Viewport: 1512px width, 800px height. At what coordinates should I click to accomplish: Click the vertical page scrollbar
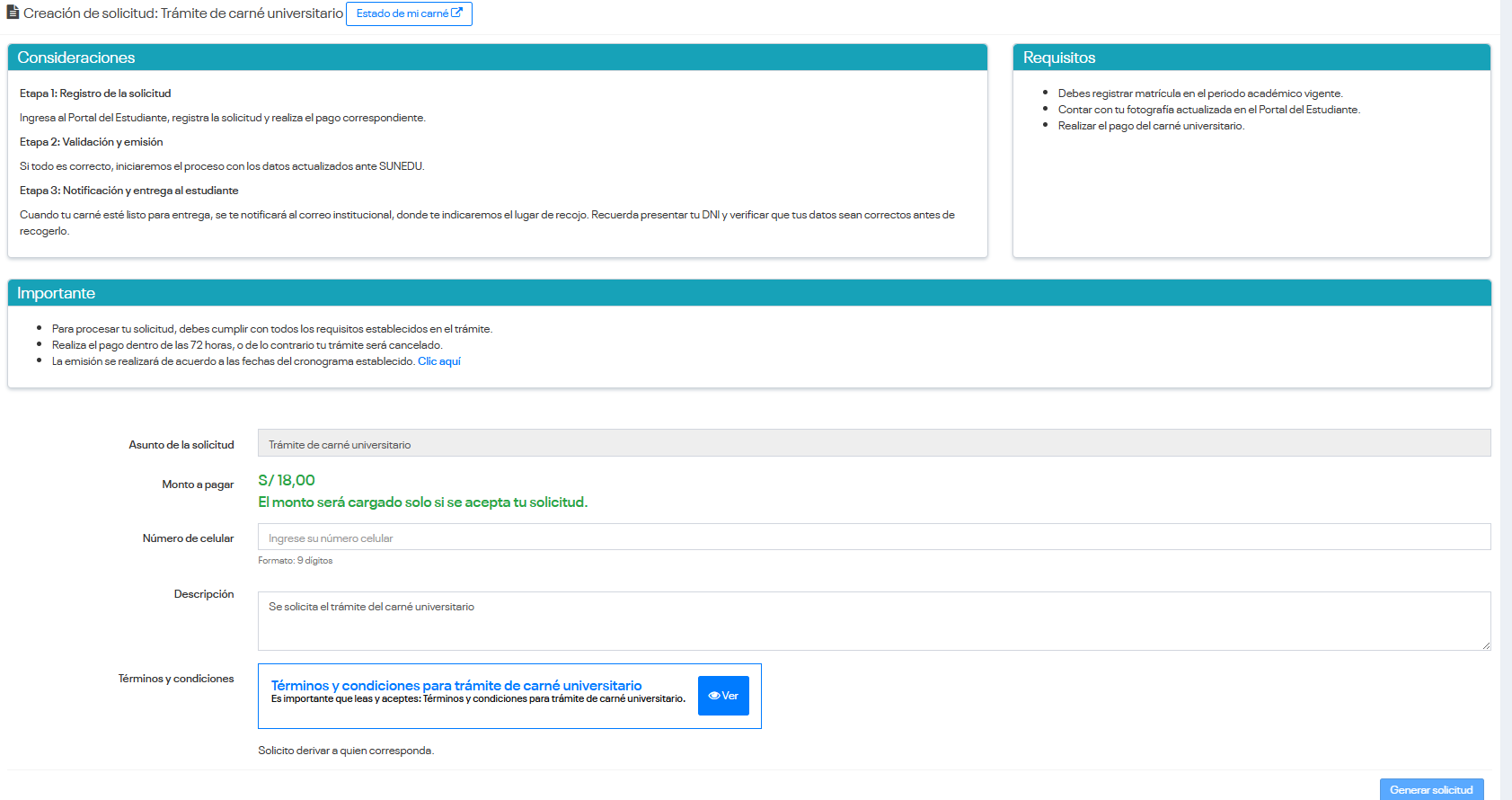1506,400
